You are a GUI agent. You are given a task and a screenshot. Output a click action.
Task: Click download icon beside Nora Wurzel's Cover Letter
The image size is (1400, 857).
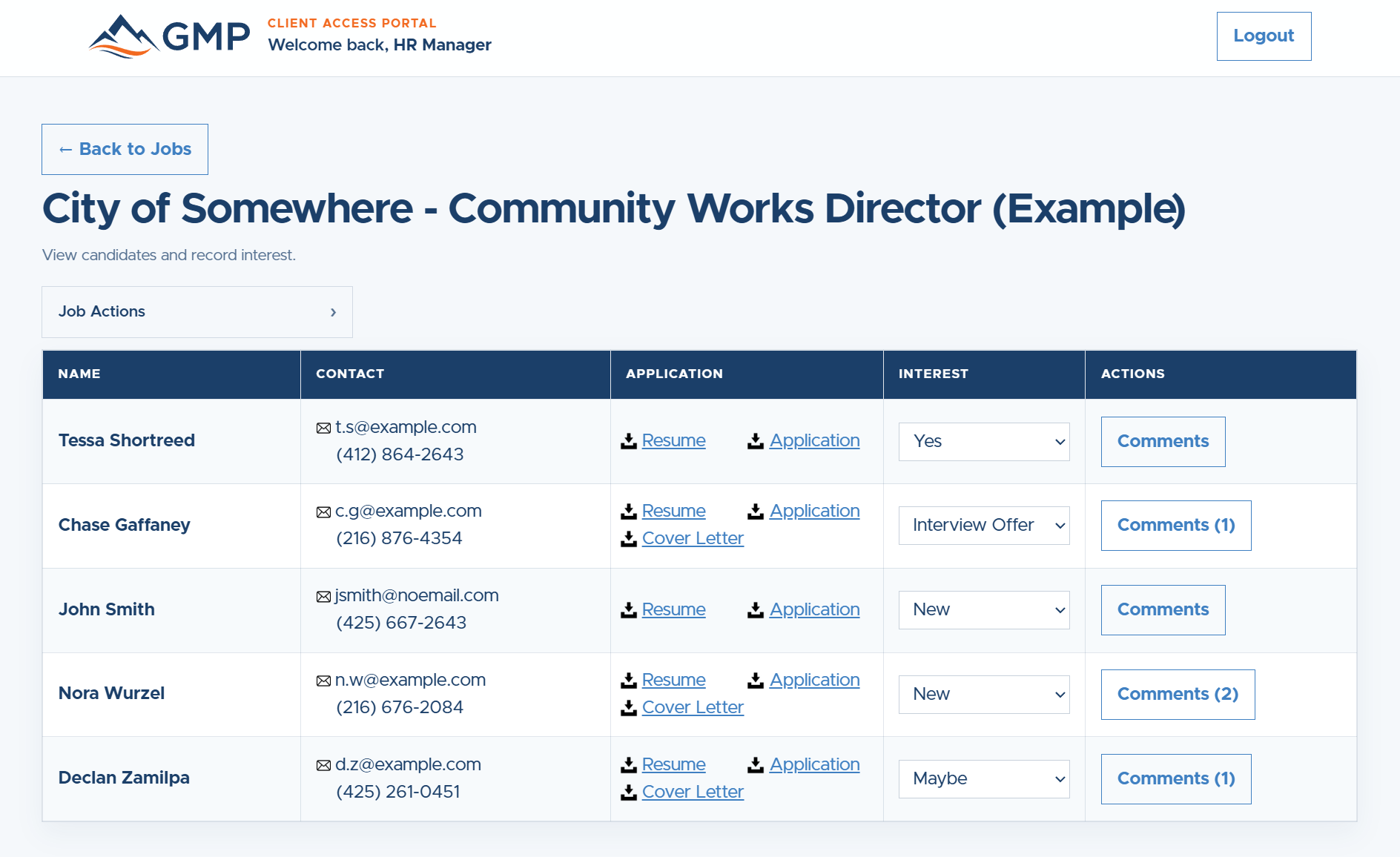coord(629,708)
